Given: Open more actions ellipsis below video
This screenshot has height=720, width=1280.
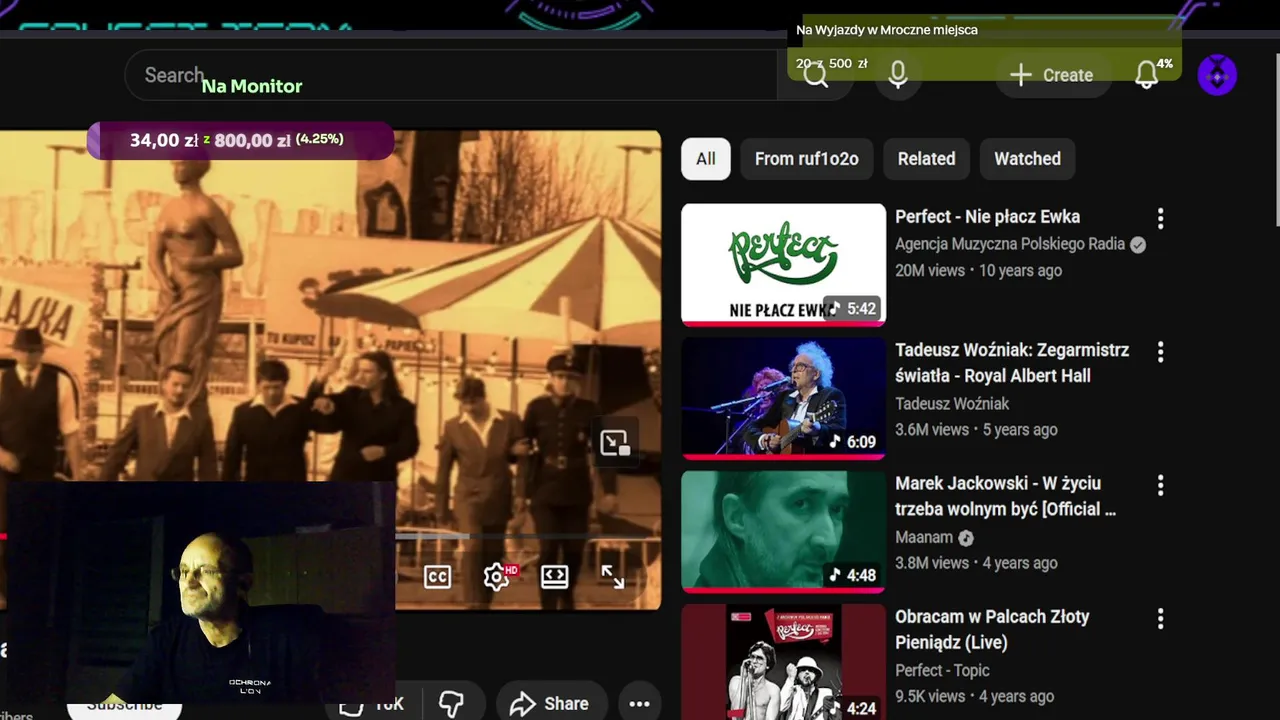Looking at the screenshot, I should pos(640,704).
